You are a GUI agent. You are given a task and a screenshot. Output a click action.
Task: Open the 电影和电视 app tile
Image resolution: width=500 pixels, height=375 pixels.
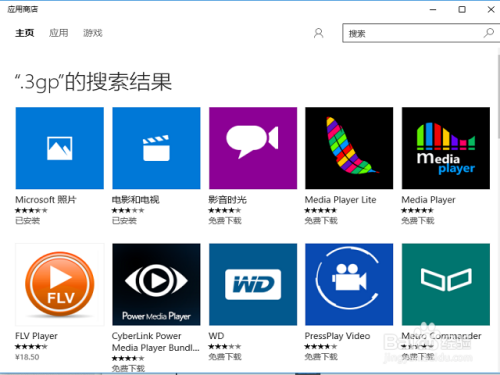click(156, 148)
